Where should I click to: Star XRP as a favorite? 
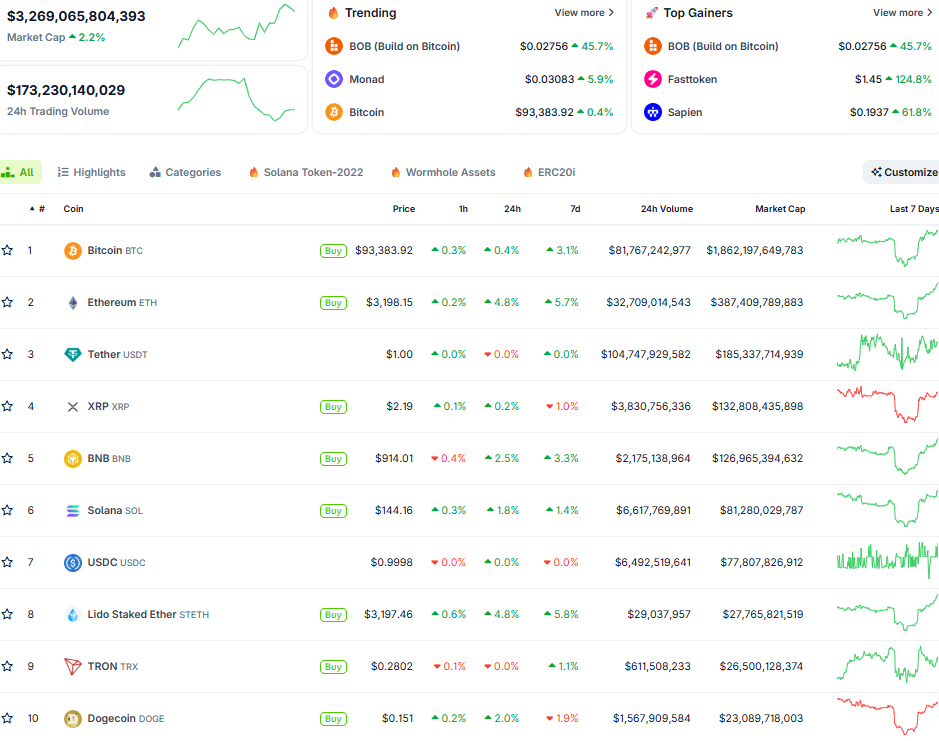point(8,407)
